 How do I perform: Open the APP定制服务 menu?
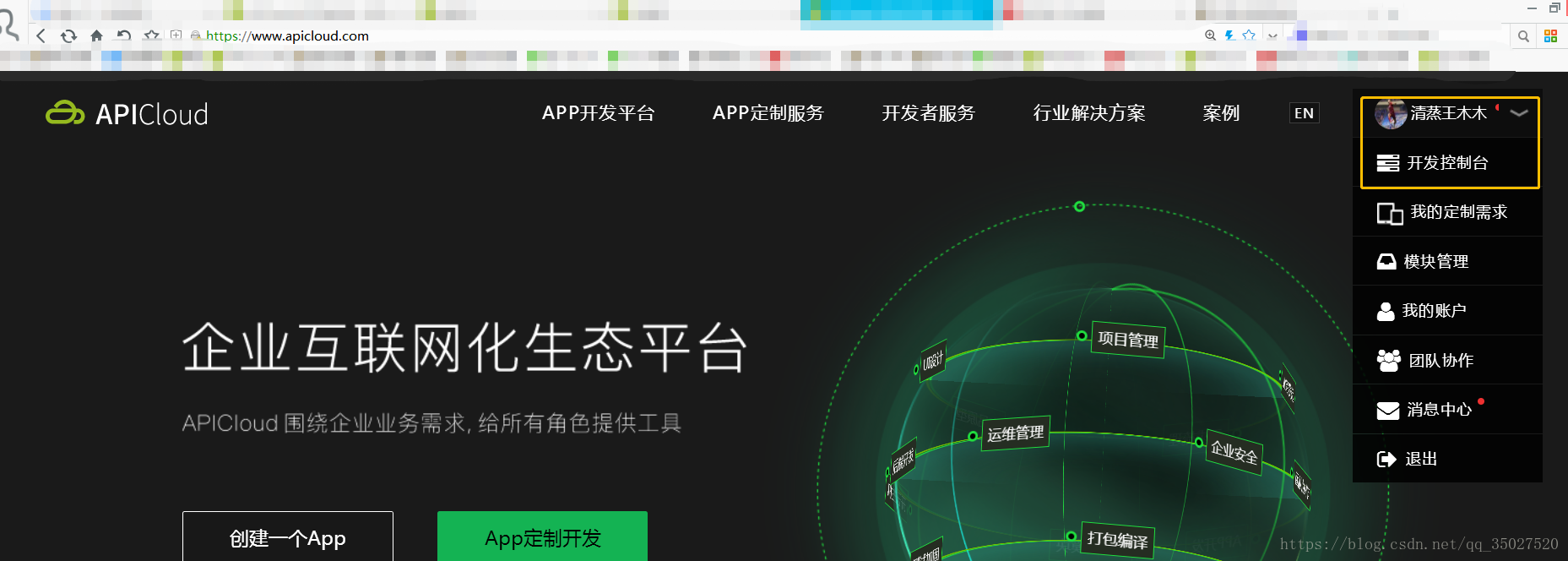768,113
